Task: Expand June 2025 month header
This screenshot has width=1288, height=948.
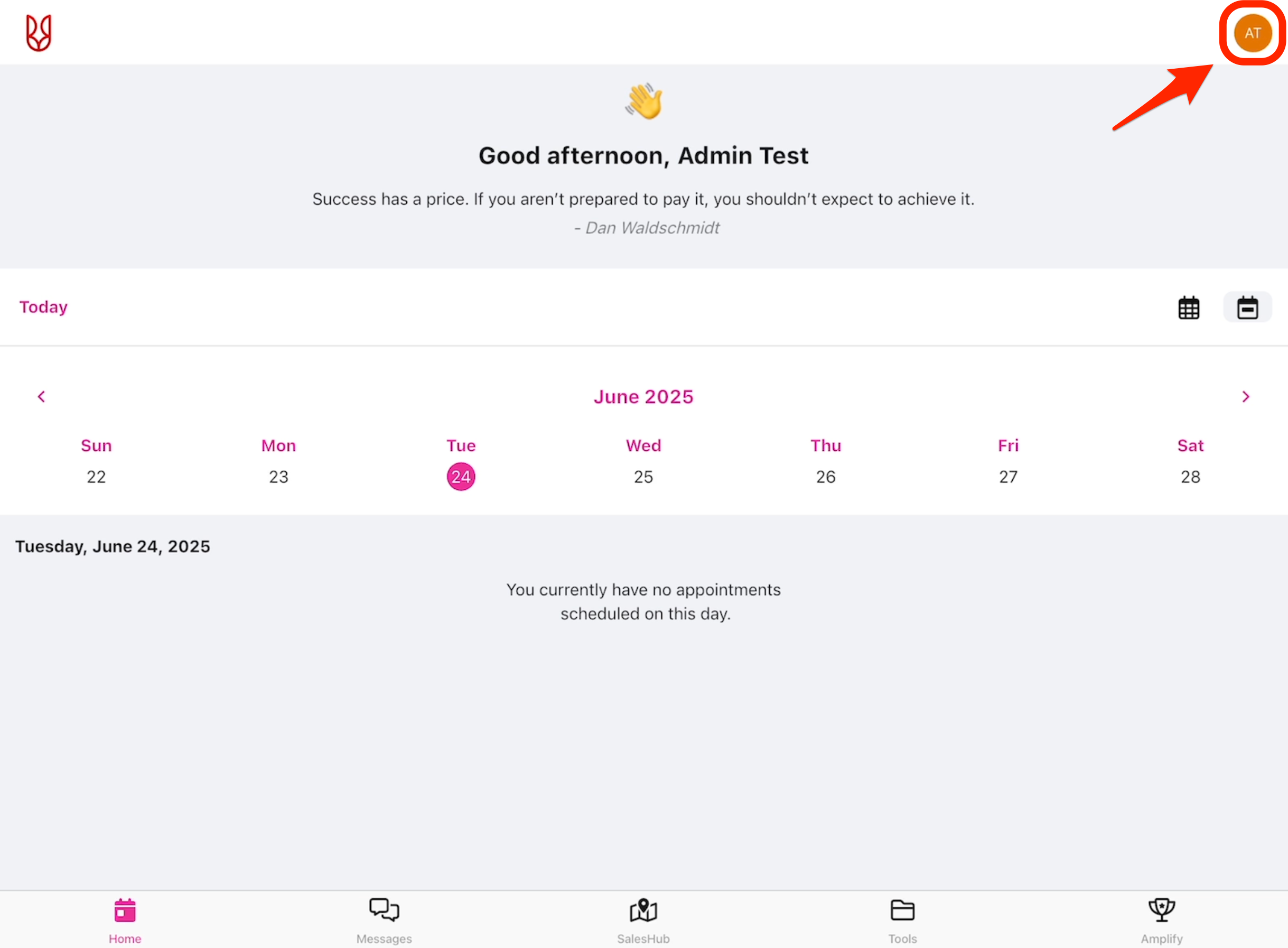Action: click(643, 396)
